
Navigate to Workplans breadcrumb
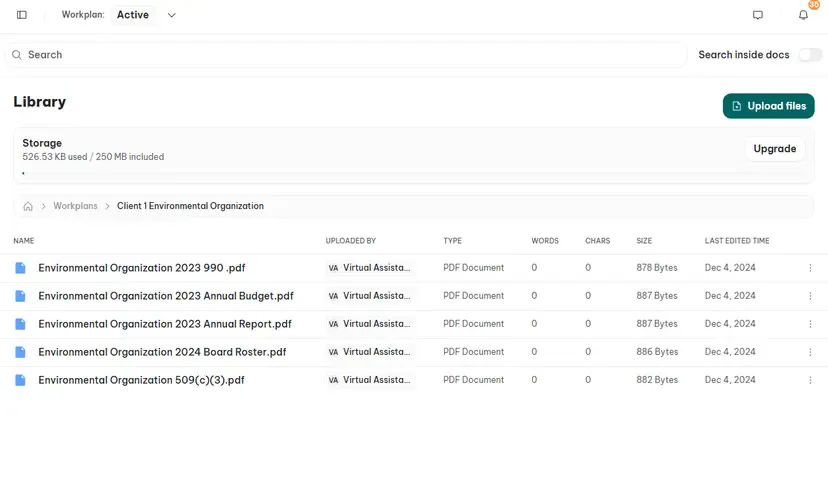[x=76, y=206]
